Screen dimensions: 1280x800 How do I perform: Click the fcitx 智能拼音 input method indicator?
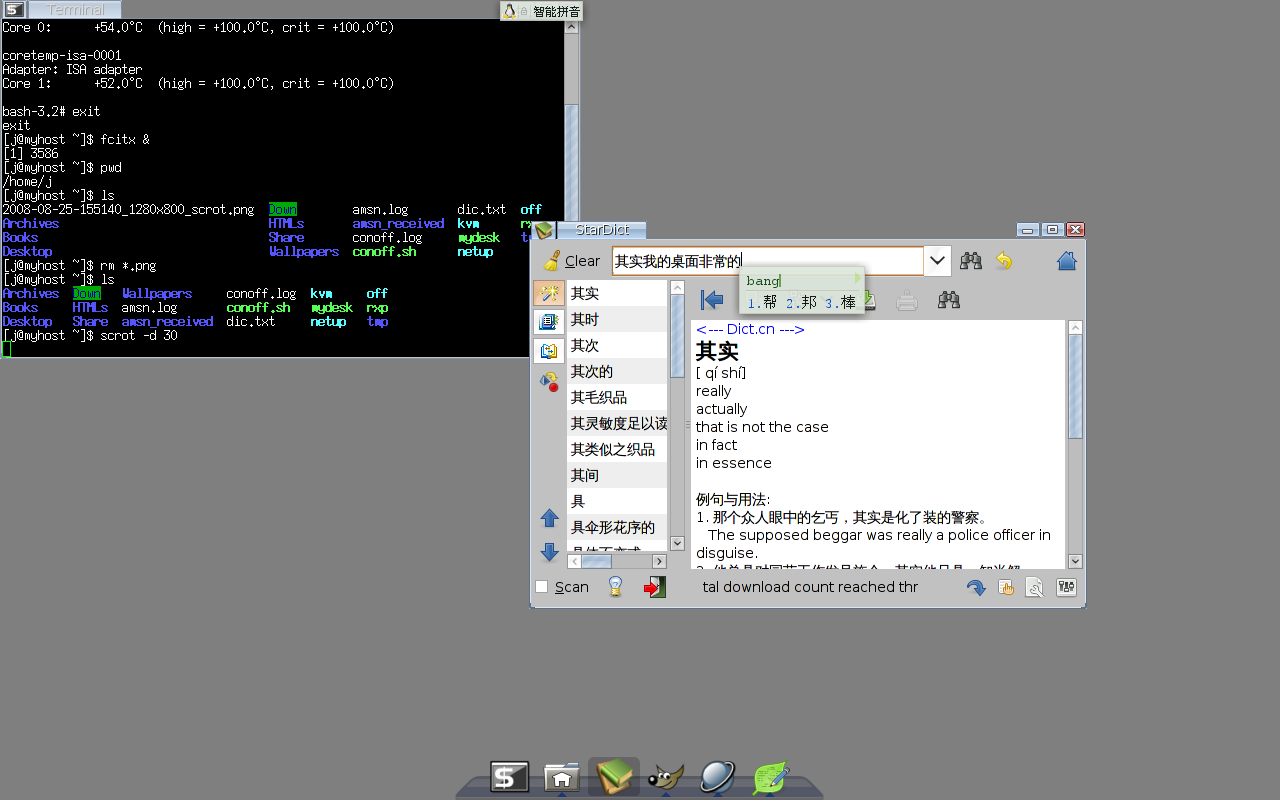(x=556, y=11)
